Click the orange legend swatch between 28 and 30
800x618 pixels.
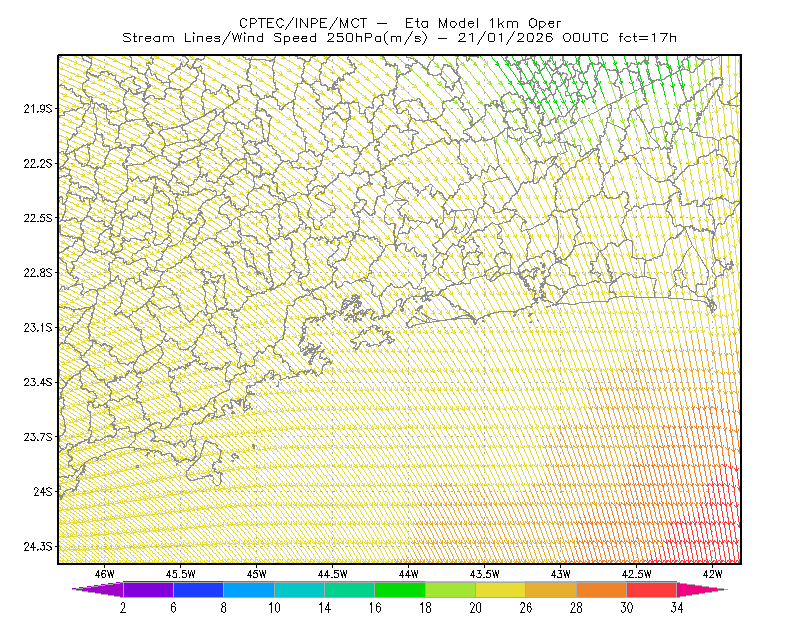click(601, 589)
